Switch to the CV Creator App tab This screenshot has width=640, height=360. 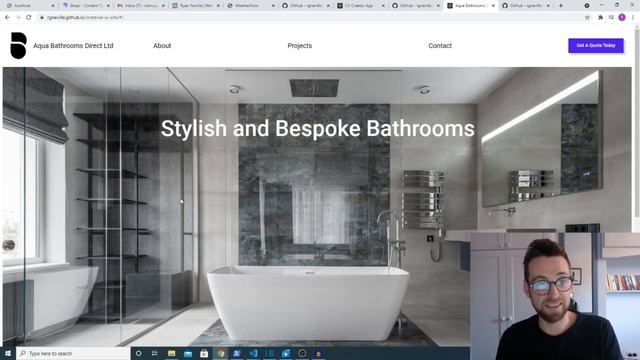361,6
